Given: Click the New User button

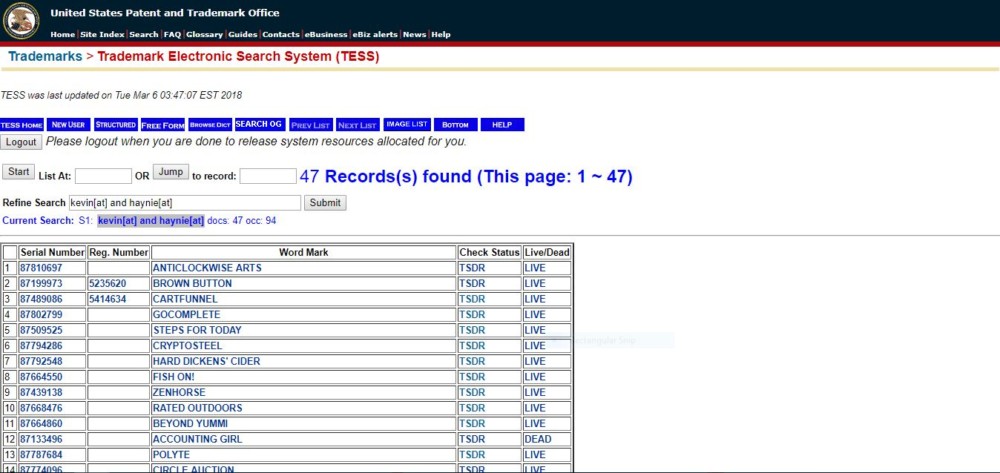Looking at the screenshot, I should pyautogui.click(x=69, y=125).
